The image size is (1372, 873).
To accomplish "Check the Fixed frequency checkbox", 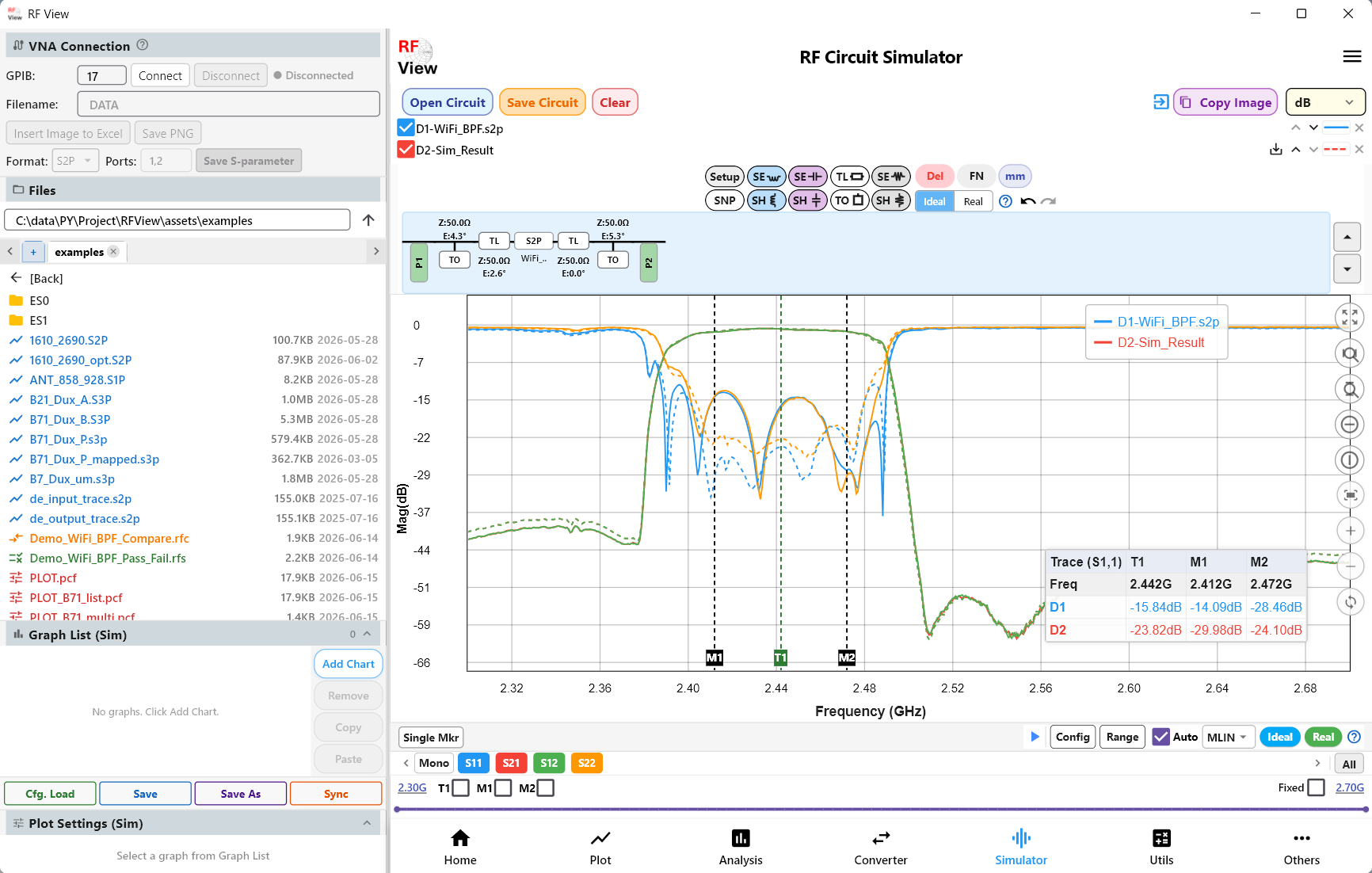I will tap(1316, 787).
